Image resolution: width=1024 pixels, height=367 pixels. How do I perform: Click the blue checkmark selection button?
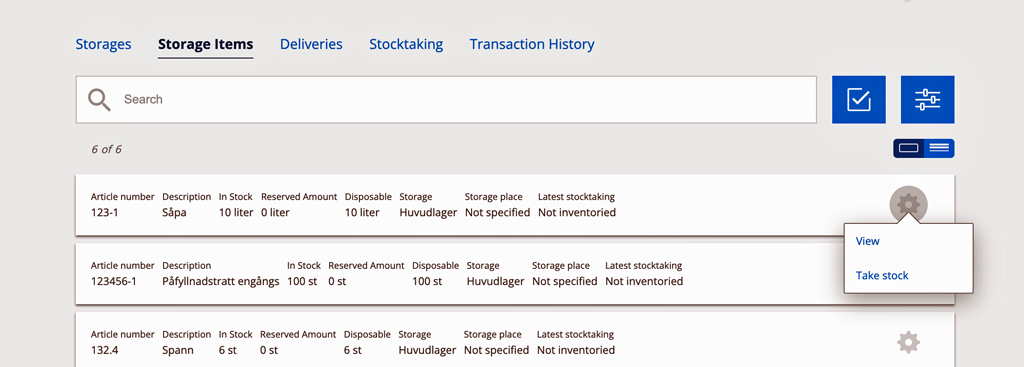click(858, 99)
